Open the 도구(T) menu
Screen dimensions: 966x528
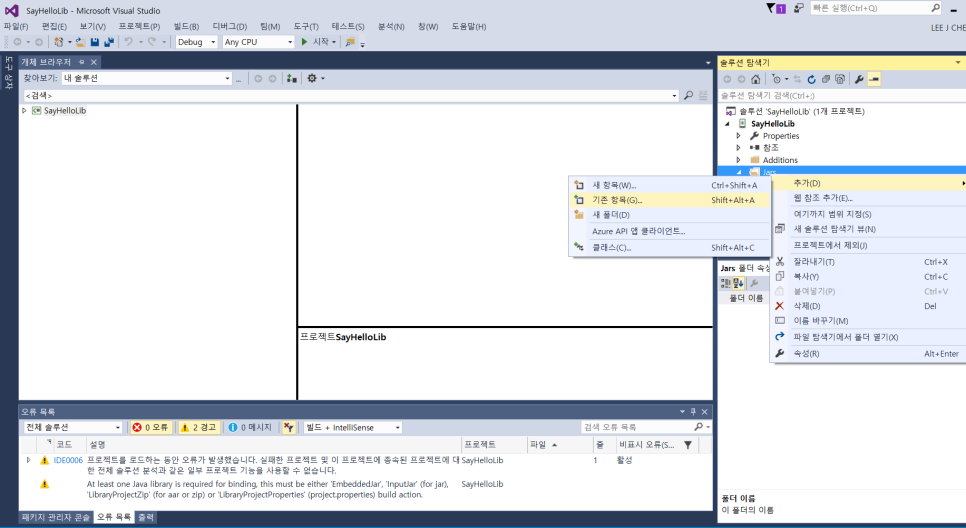[306, 26]
